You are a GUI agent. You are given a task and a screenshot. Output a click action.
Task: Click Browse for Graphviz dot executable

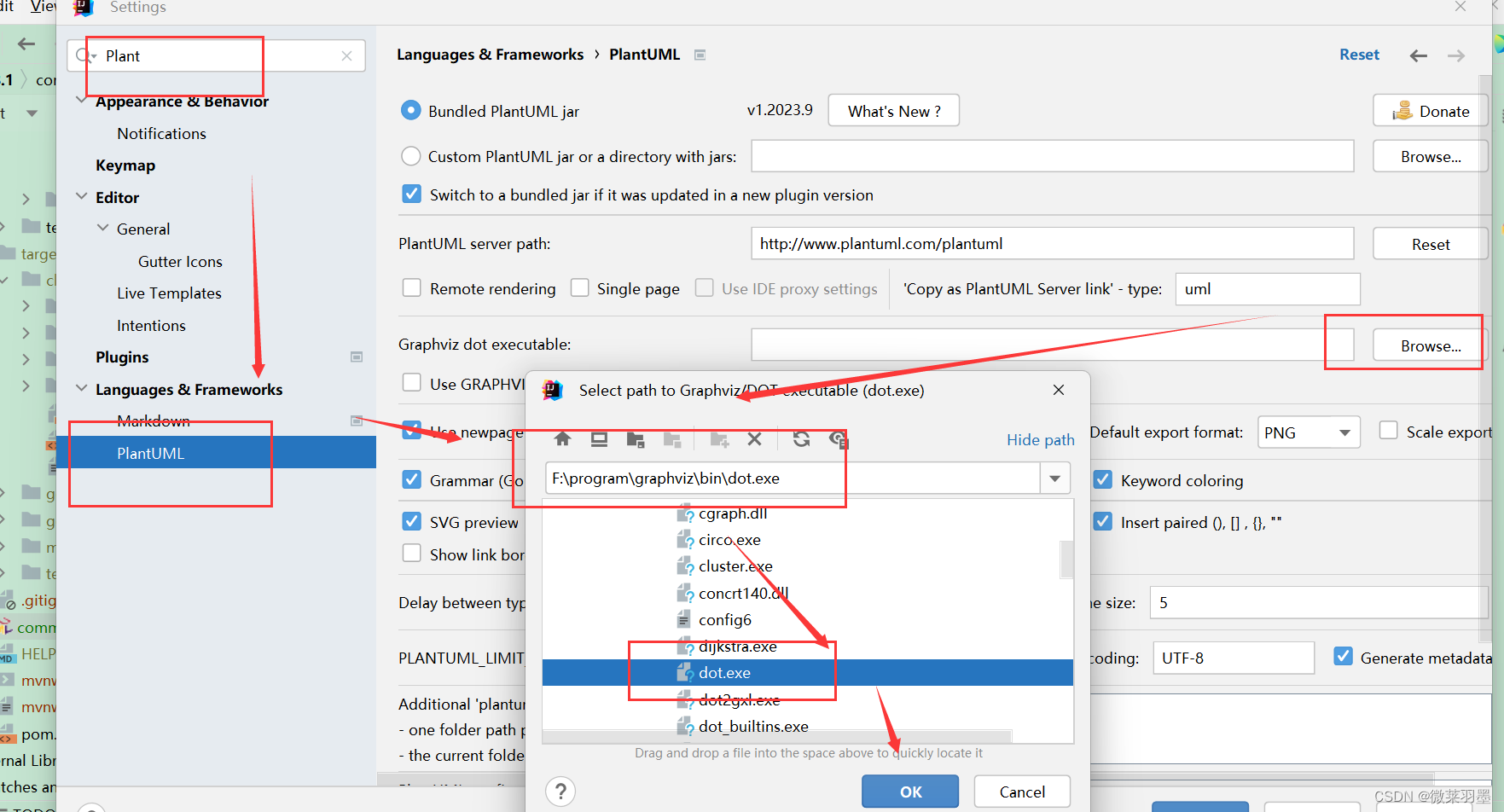tap(1431, 345)
